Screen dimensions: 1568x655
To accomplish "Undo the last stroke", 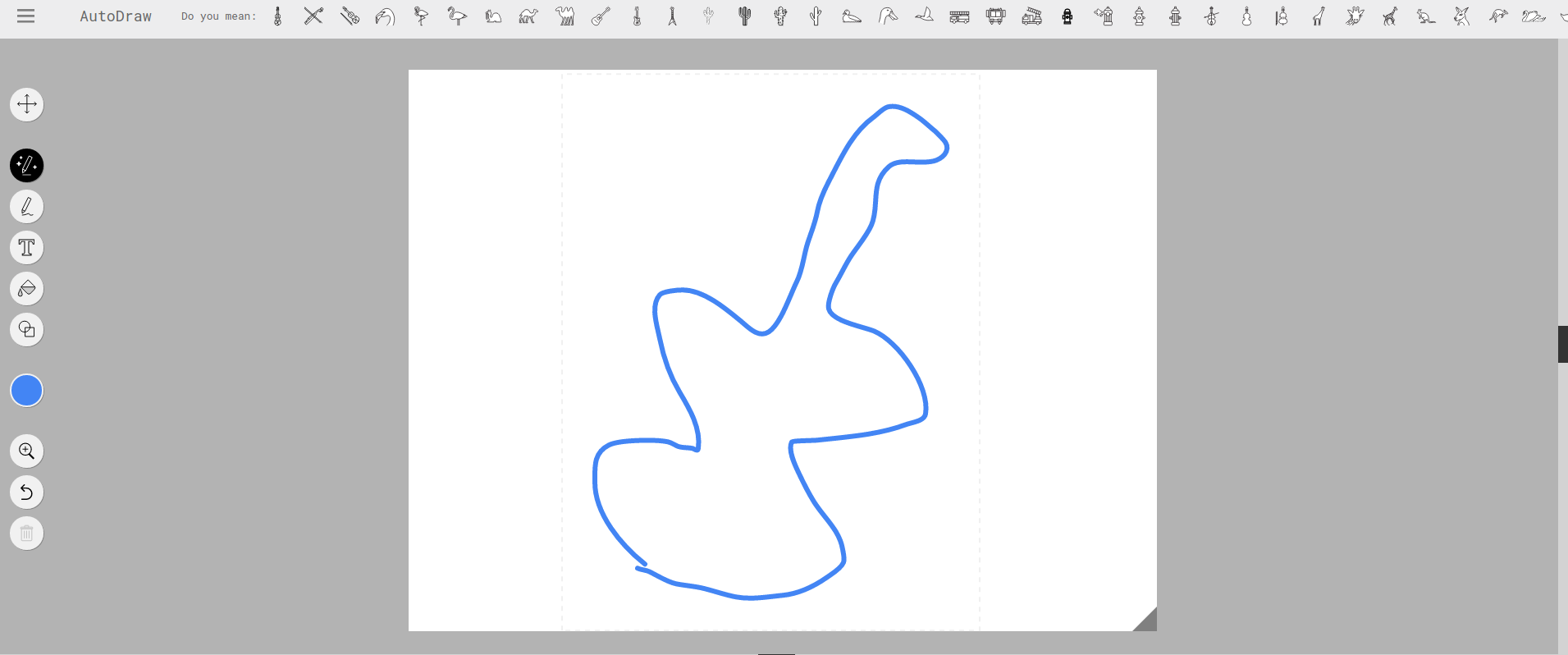I will [x=26, y=492].
